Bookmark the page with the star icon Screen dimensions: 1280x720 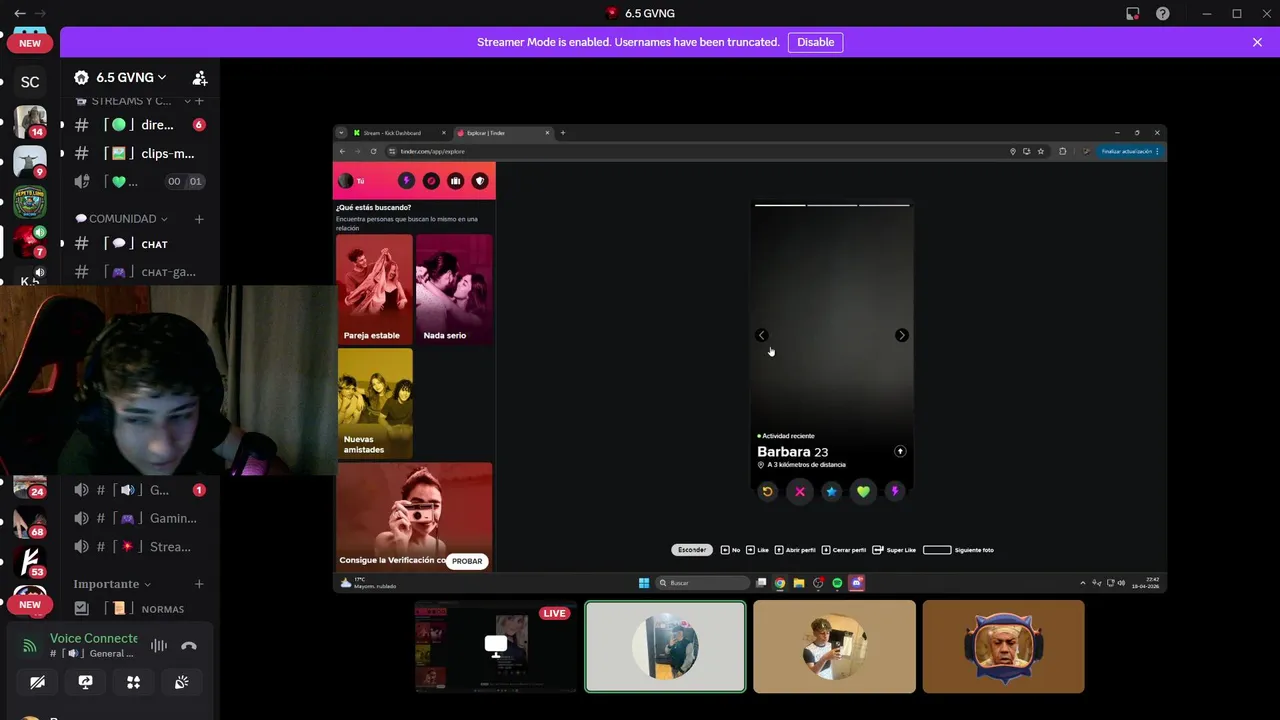click(1041, 151)
